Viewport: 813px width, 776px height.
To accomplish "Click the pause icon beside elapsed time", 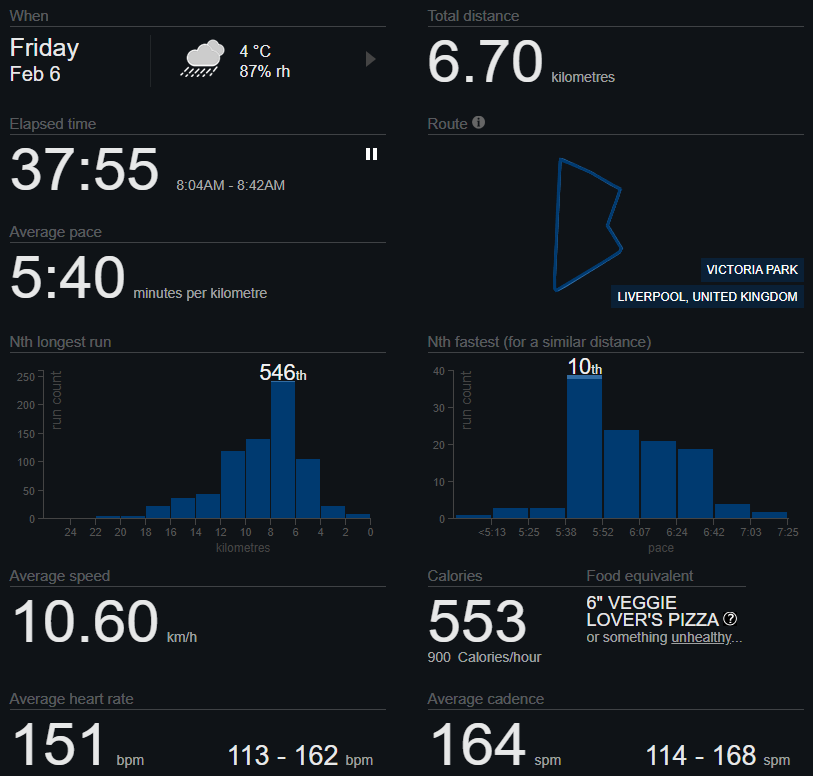I will tap(371, 154).
